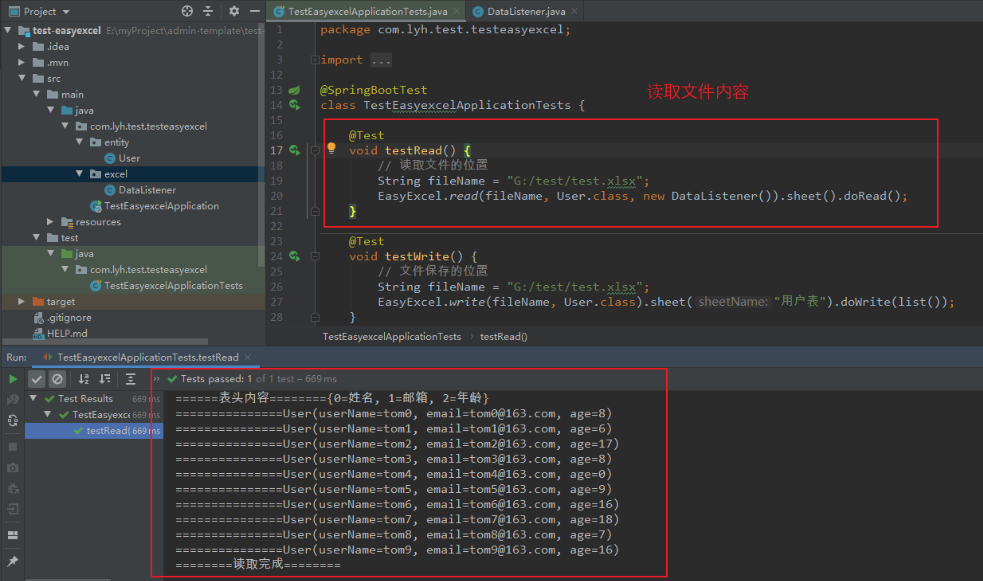Click run test gutter icon at line 17
Screen dimensions: 983x581
[x=294, y=150]
